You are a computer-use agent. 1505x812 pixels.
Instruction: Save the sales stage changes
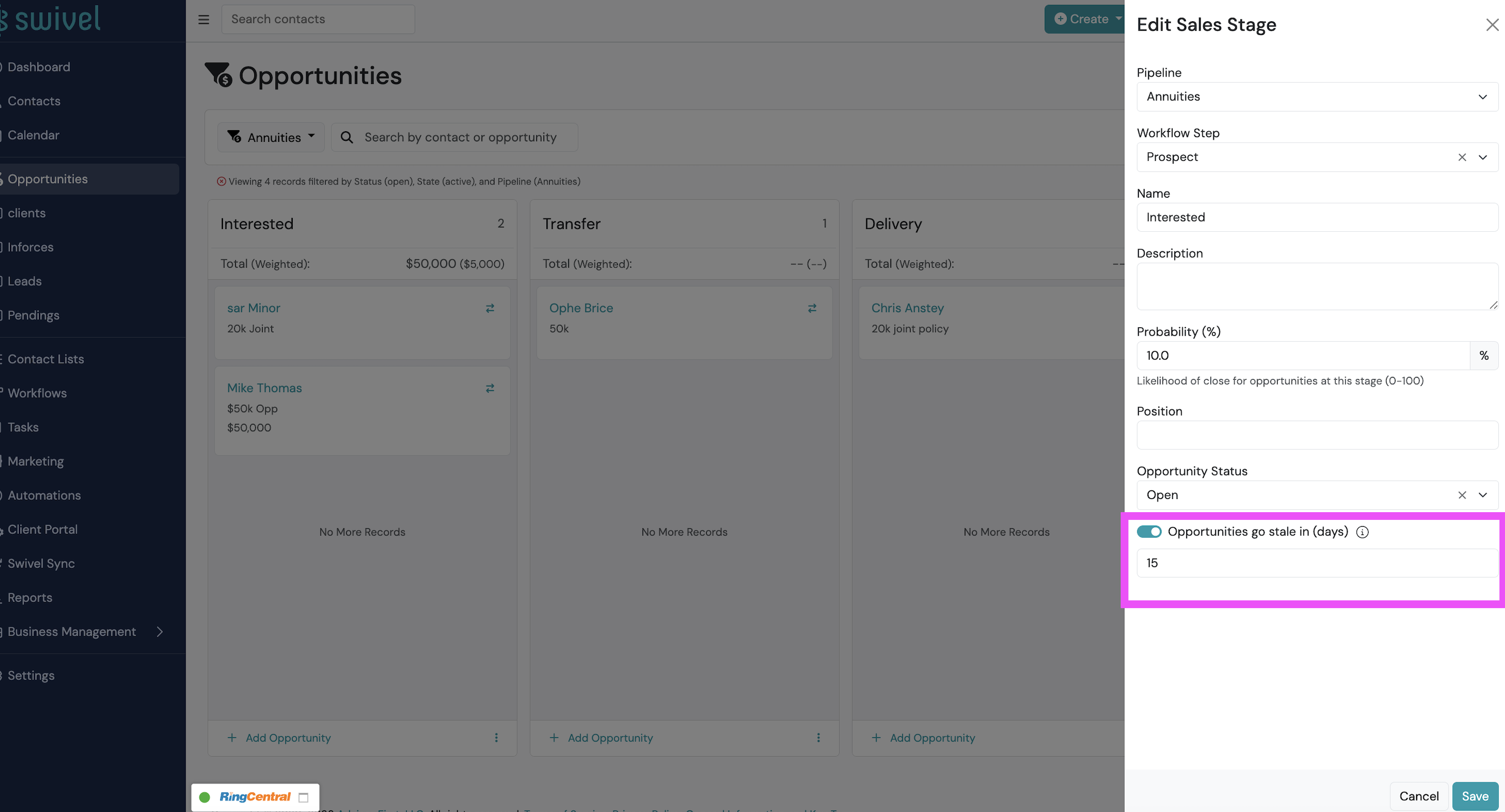point(1475,796)
